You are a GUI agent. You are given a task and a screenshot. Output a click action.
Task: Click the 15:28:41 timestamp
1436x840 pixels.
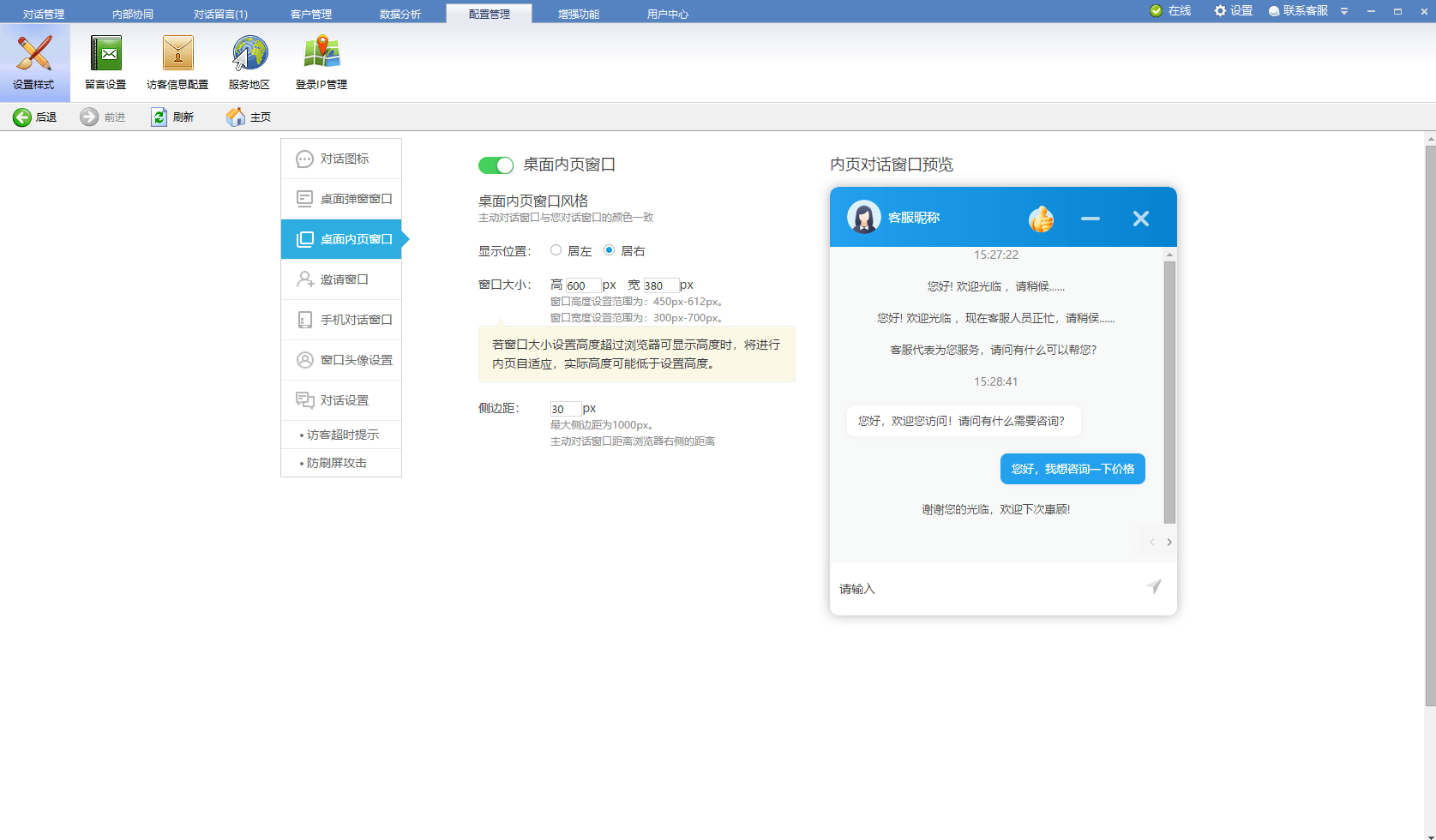[x=996, y=381]
